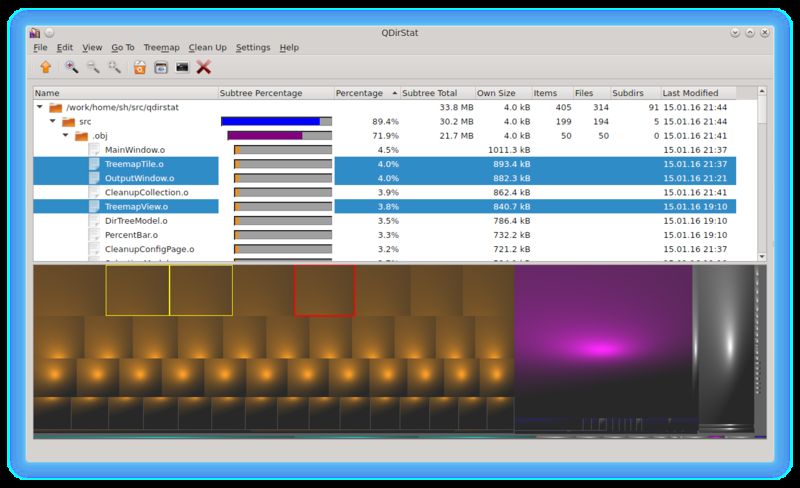Open terminal here icon
Screen dimensions: 800x488
click(182, 67)
